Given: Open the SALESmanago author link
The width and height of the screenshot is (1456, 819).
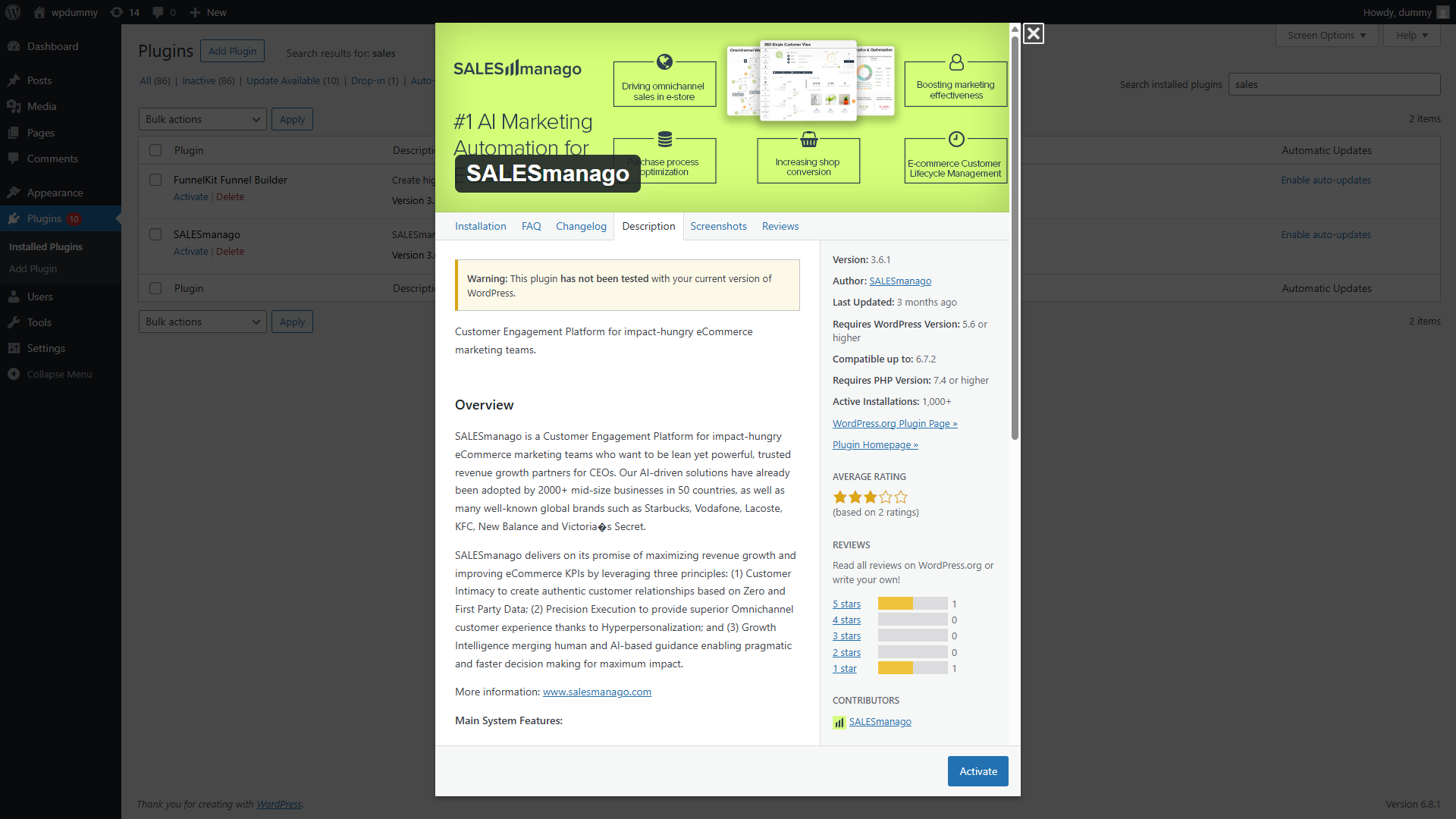Looking at the screenshot, I should pos(900,281).
